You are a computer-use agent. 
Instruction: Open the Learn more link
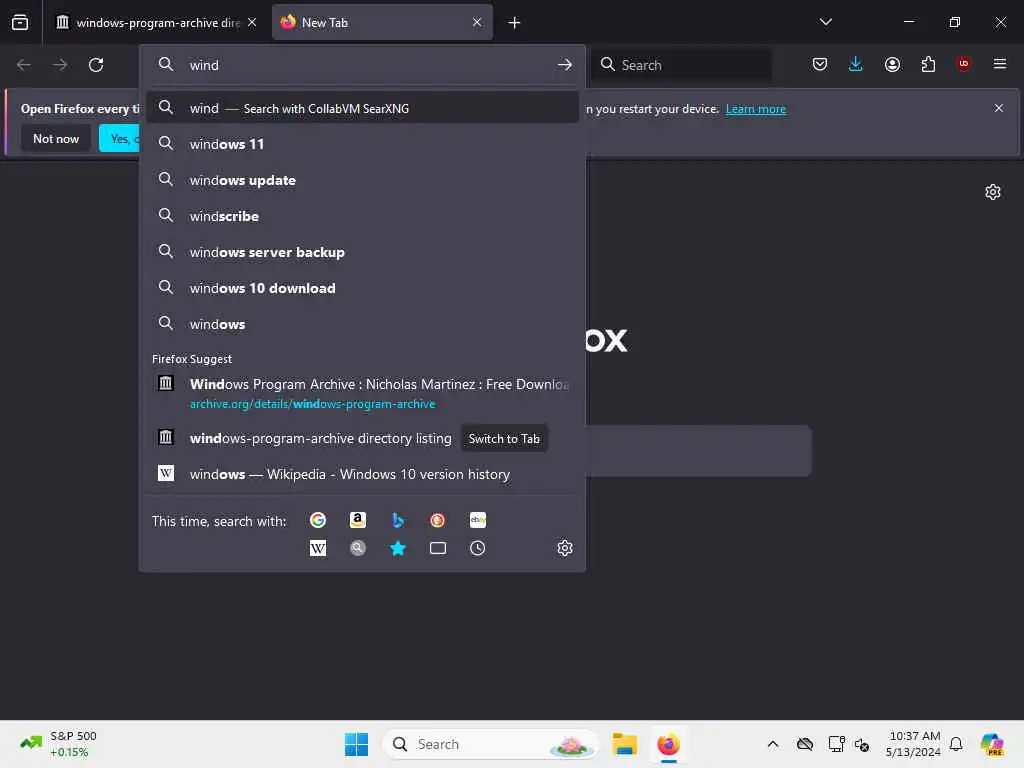(x=756, y=109)
